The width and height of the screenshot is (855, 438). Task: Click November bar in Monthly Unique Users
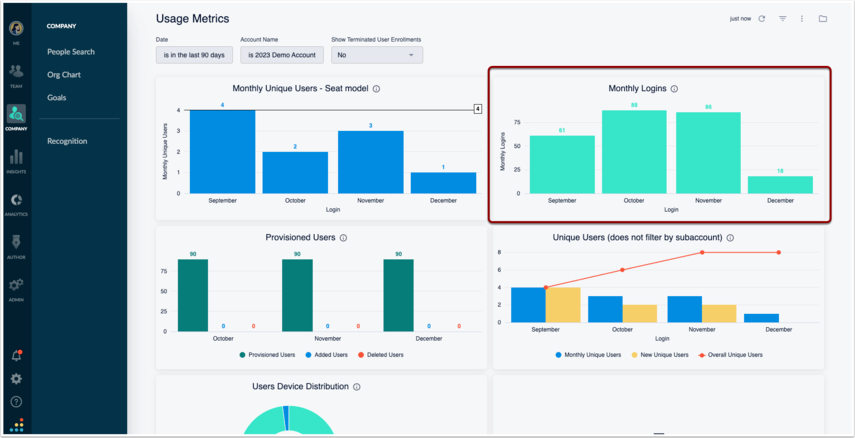point(371,162)
